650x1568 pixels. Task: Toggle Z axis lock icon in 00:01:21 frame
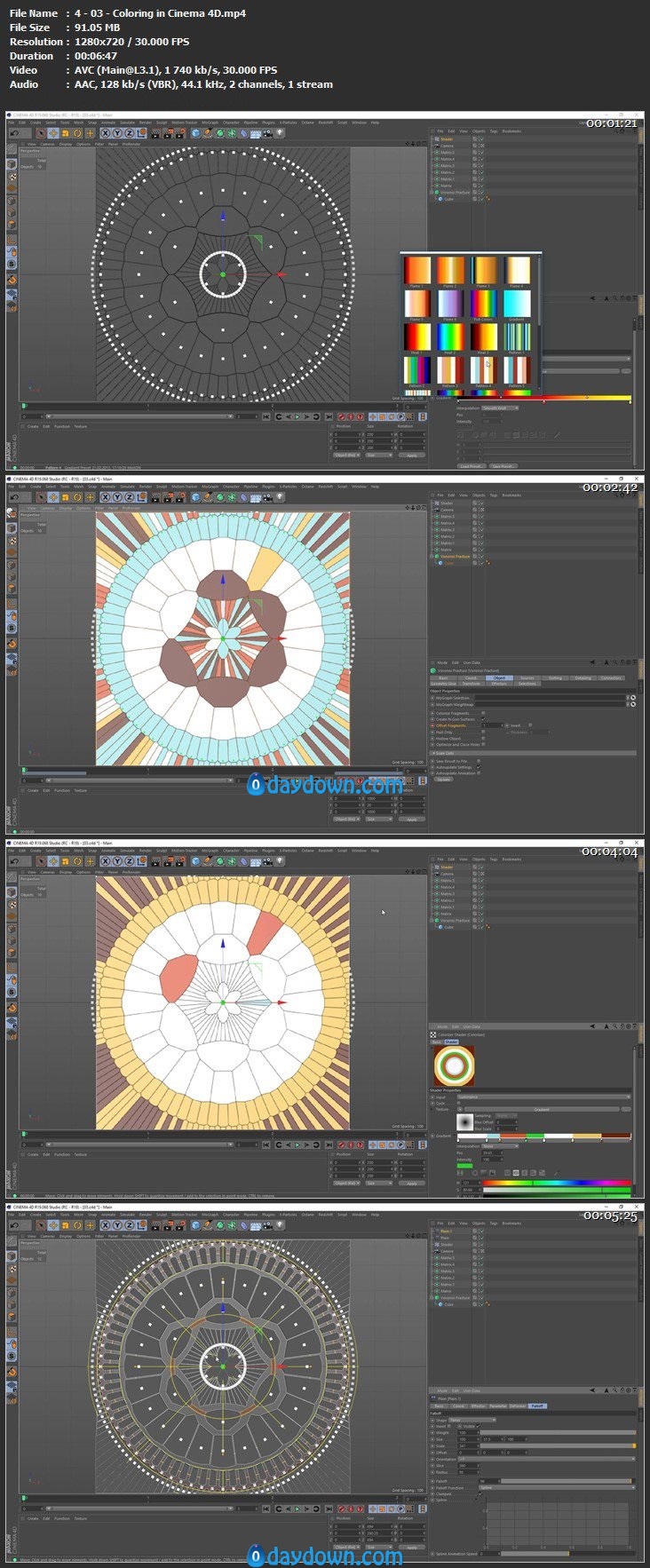tap(129, 133)
